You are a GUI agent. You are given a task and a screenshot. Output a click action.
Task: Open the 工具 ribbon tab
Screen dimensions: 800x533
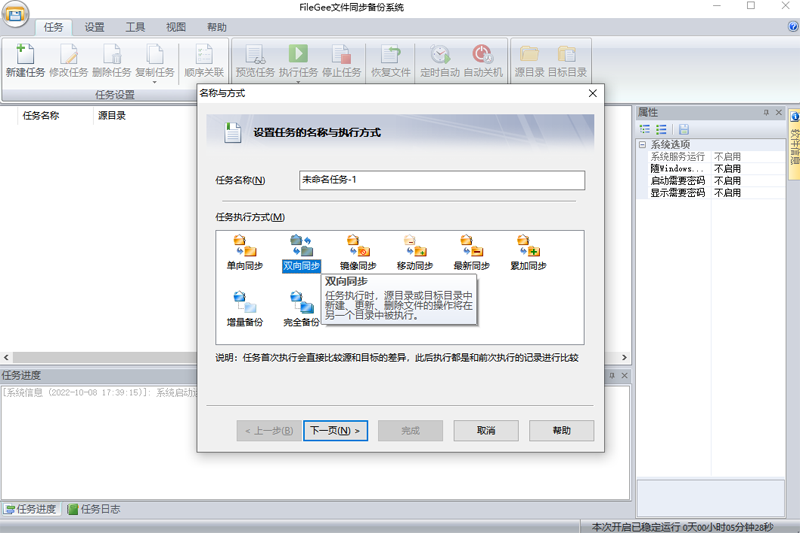(x=135, y=27)
